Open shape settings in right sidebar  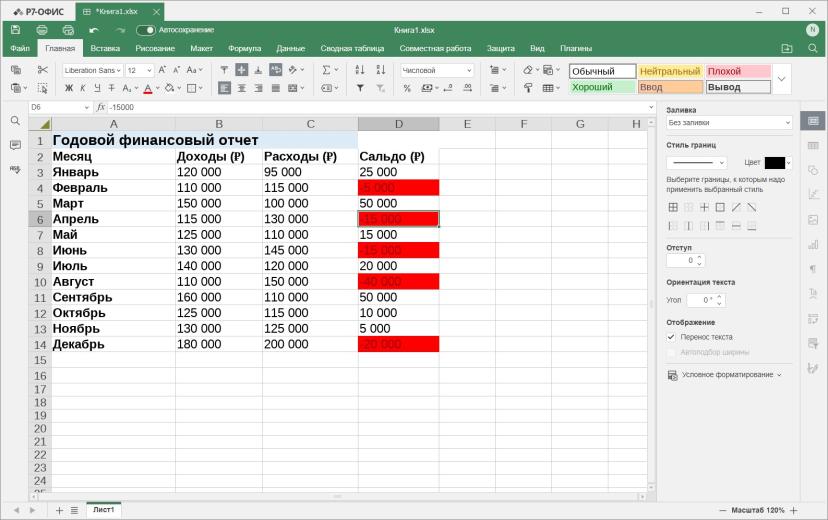(813, 170)
